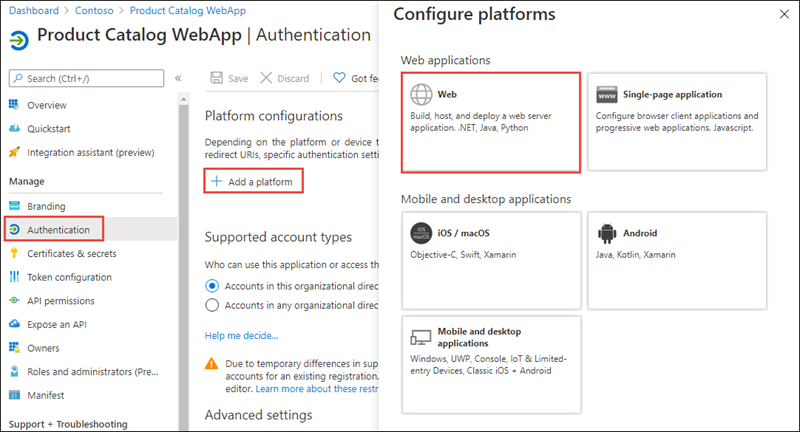
Task: Click the Overview grid icon
Action: [14, 105]
